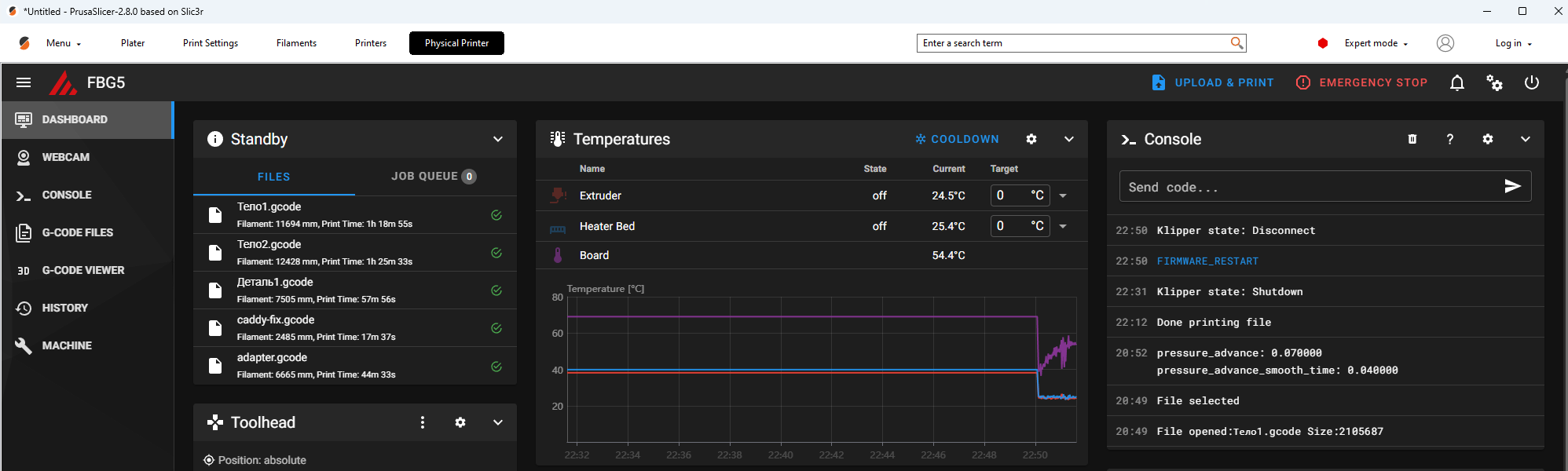Open Temperatures panel settings gear
This screenshot has height=471, width=1568.
coord(1031,139)
